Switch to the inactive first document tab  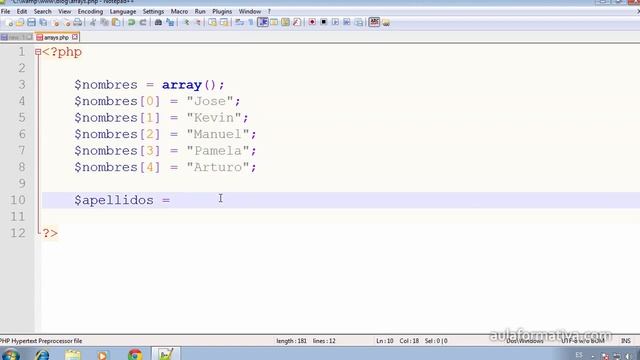point(16,37)
